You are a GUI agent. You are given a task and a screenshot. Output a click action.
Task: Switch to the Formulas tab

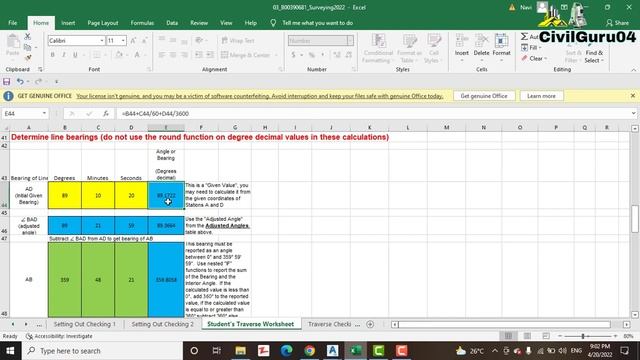142,23
